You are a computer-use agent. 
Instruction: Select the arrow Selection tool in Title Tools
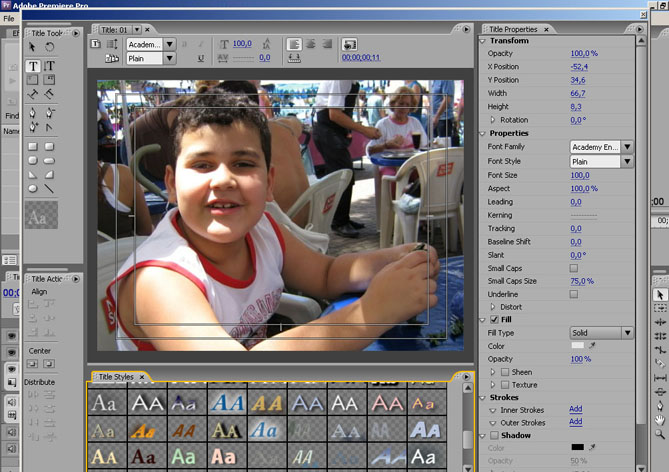pyautogui.click(x=33, y=47)
